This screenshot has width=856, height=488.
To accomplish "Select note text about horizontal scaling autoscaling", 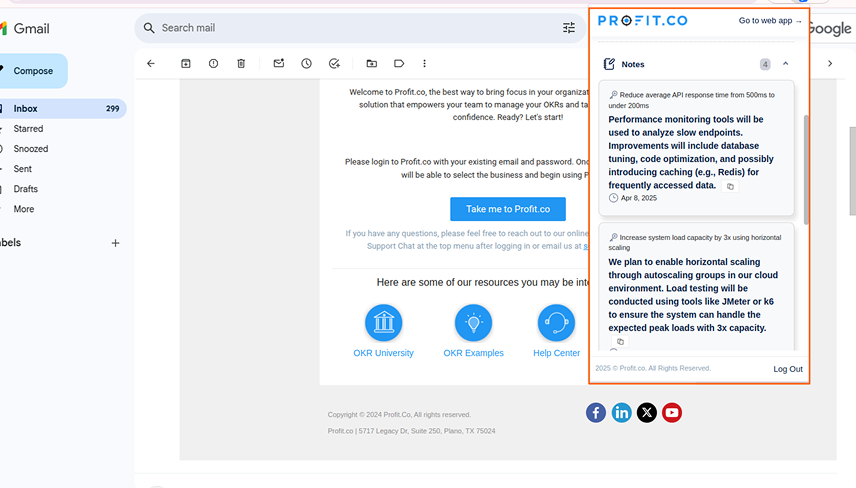I will pos(693,295).
